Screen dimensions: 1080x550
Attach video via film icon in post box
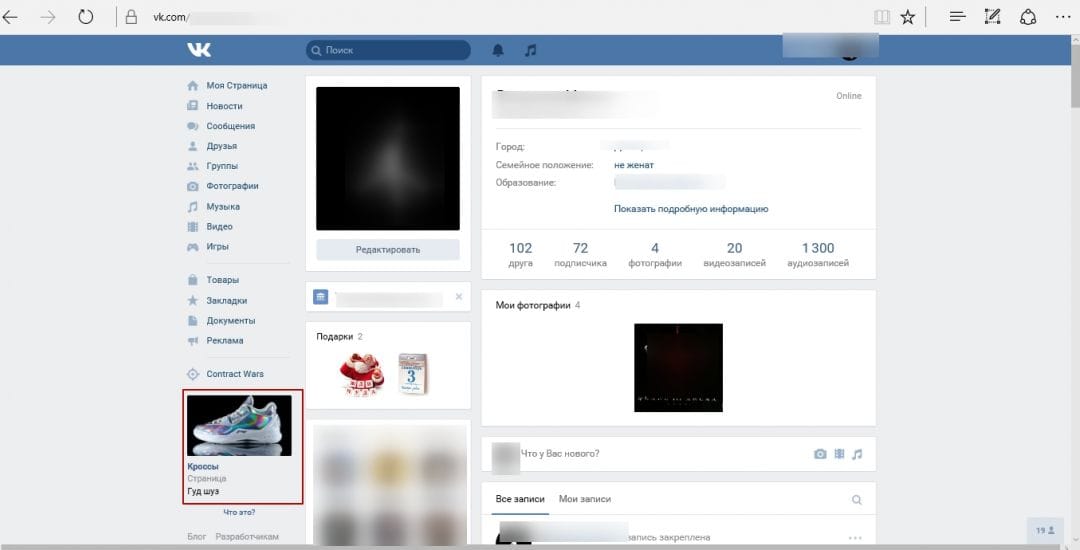click(838, 454)
